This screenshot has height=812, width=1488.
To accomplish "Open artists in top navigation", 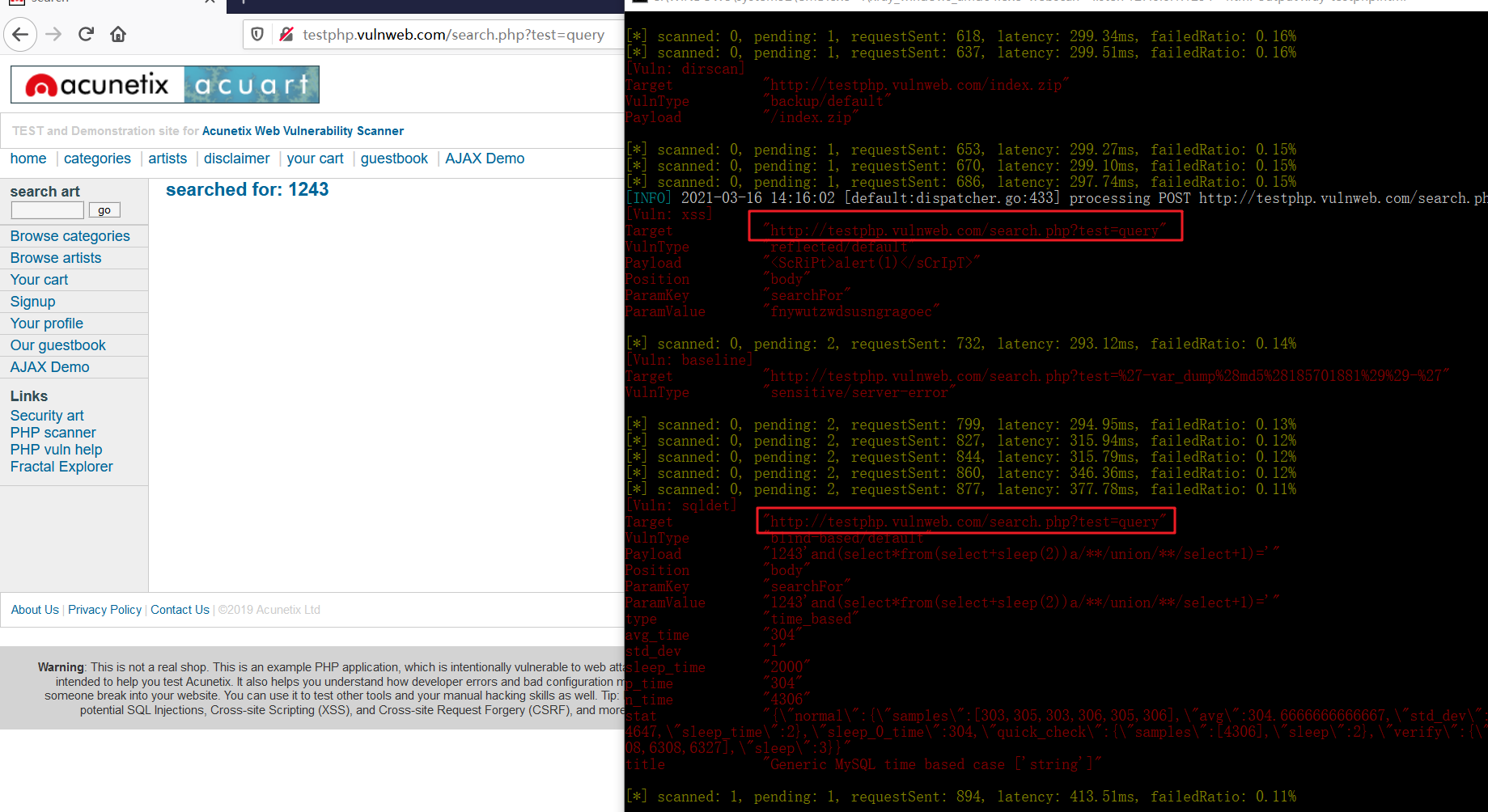I will pos(167,159).
